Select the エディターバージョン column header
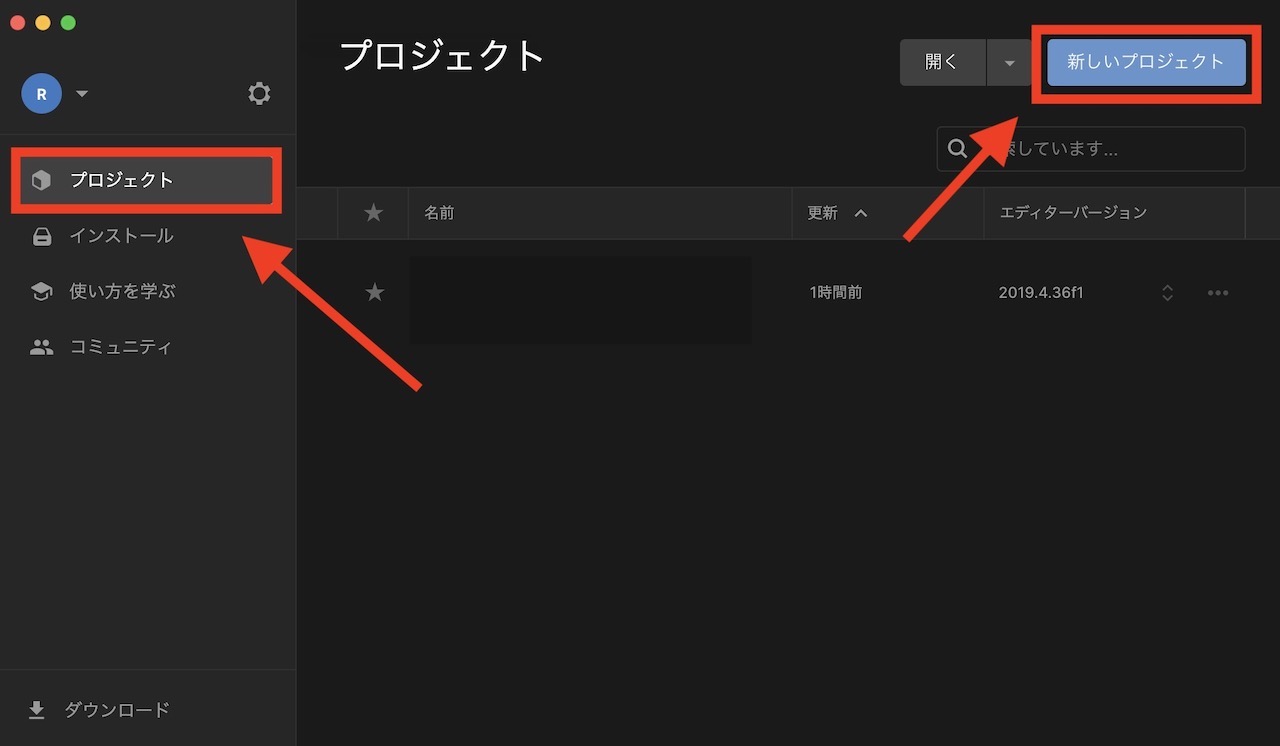The height and width of the screenshot is (746, 1280). [x=1074, y=213]
